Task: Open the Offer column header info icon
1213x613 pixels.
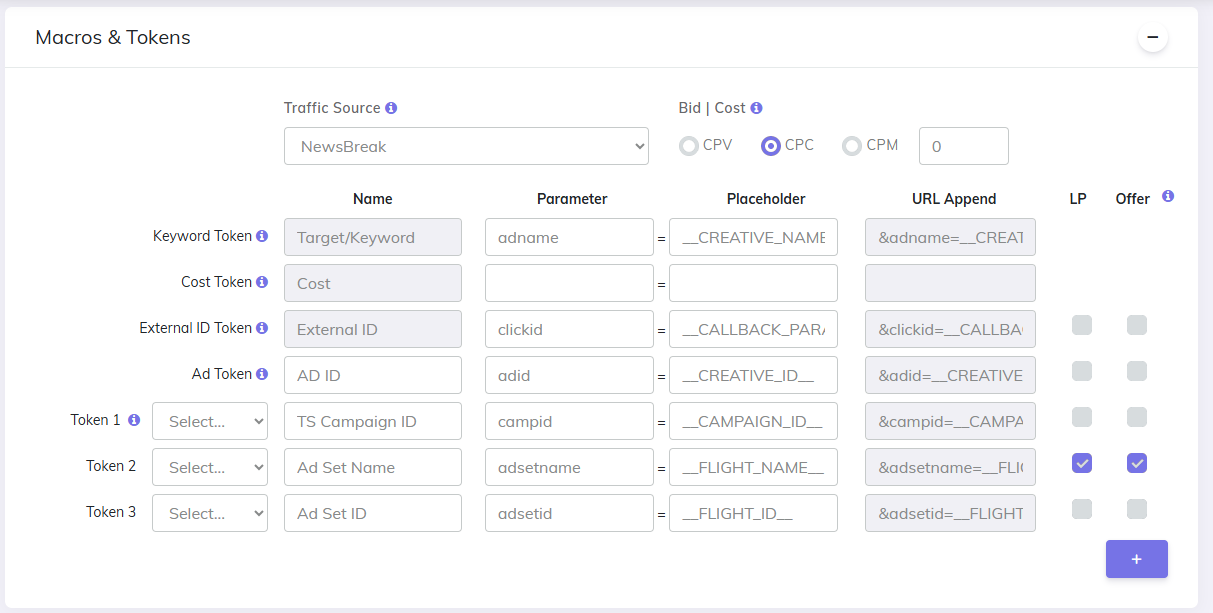Action: pos(1168,197)
